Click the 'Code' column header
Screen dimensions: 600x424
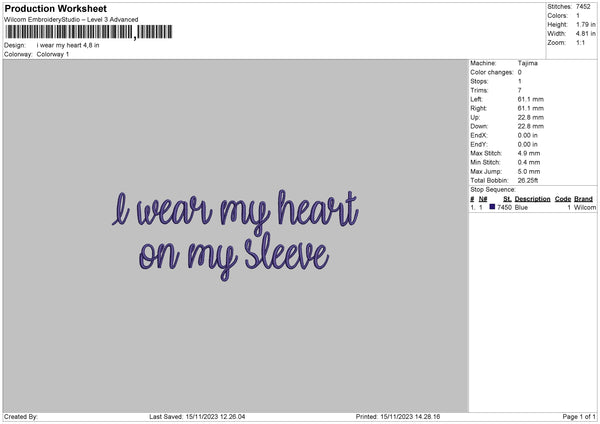(563, 199)
